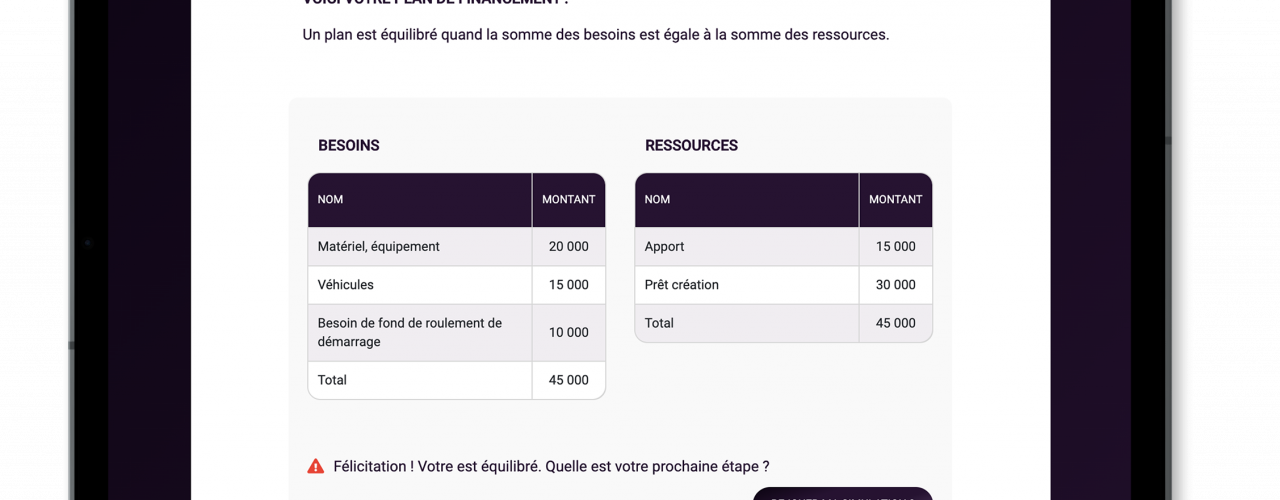
Task: Click the dark rounded button under the congratulation message
Action: point(842,494)
